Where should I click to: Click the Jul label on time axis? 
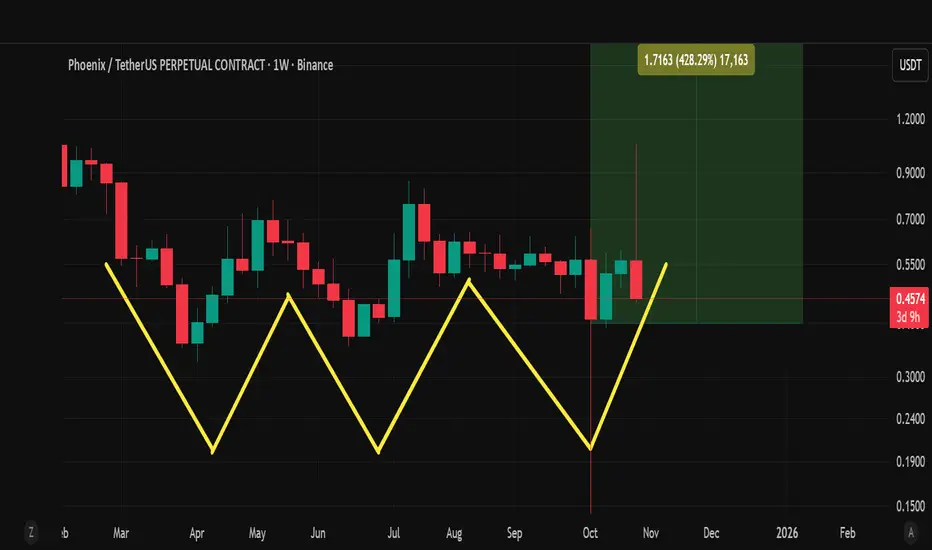pos(393,533)
